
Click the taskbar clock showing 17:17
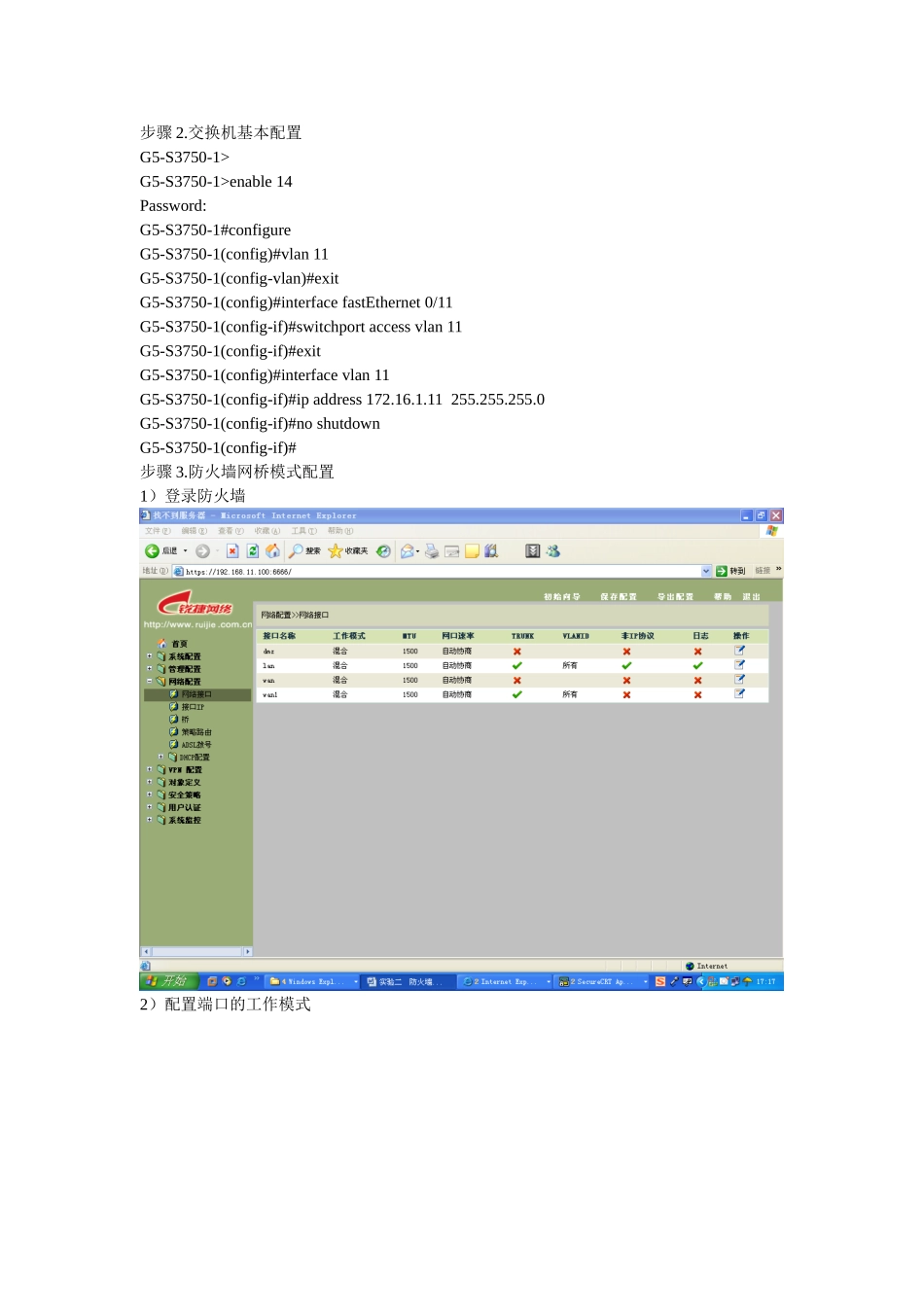point(766,982)
